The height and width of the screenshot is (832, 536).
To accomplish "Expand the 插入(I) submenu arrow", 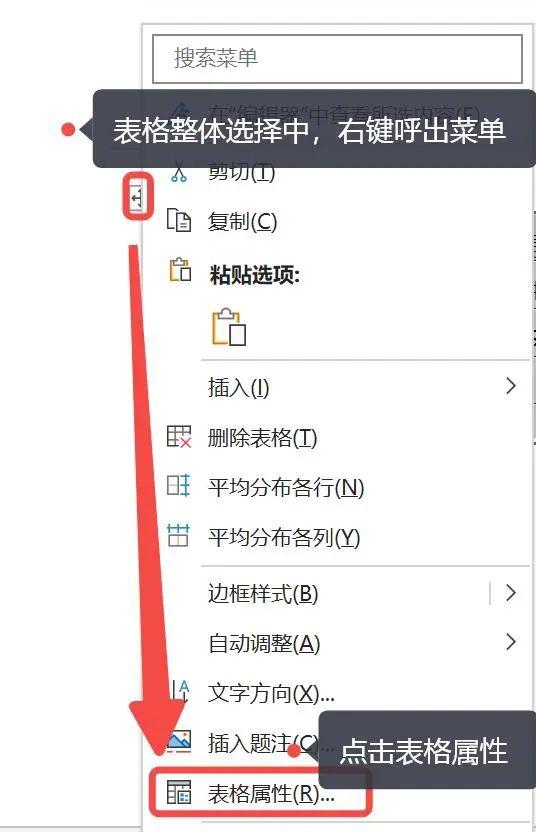I will (x=511, y=386).
